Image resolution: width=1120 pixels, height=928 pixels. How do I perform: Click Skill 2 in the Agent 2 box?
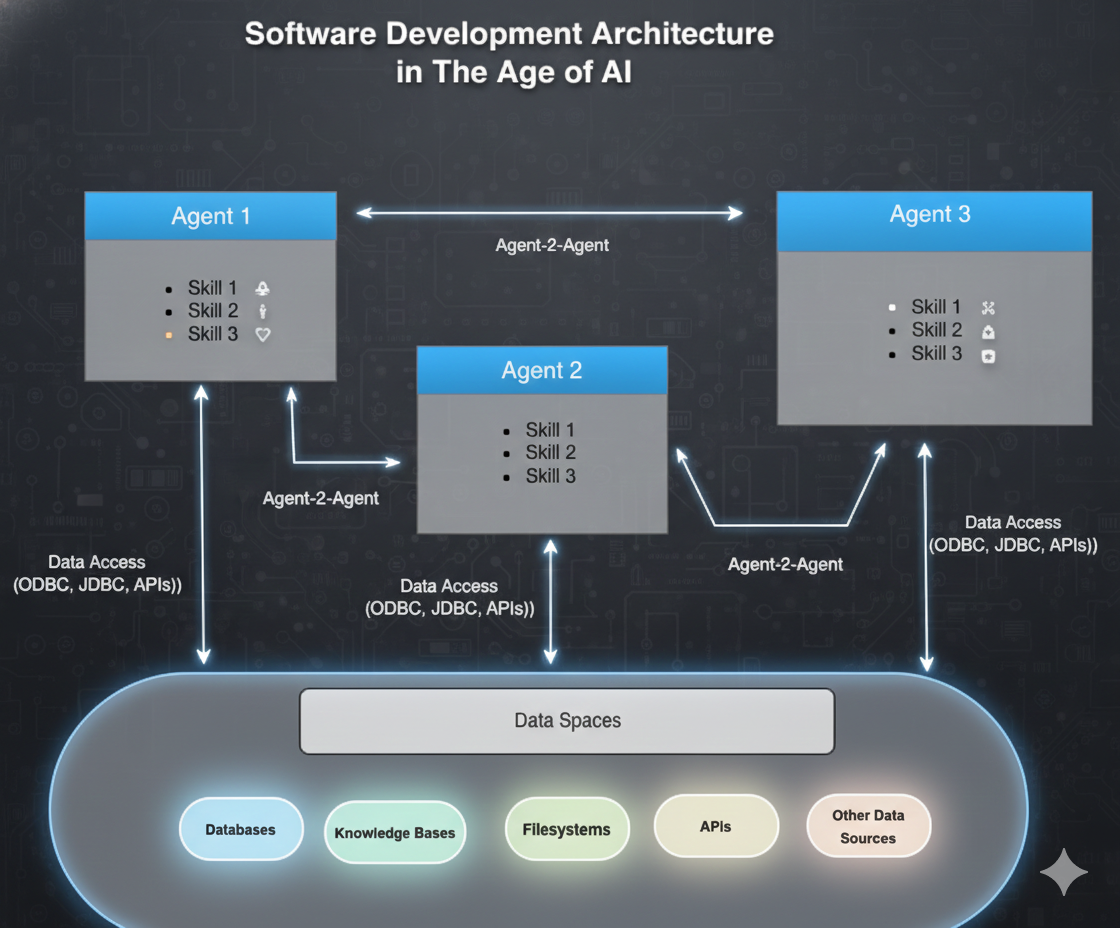(550, 453)
